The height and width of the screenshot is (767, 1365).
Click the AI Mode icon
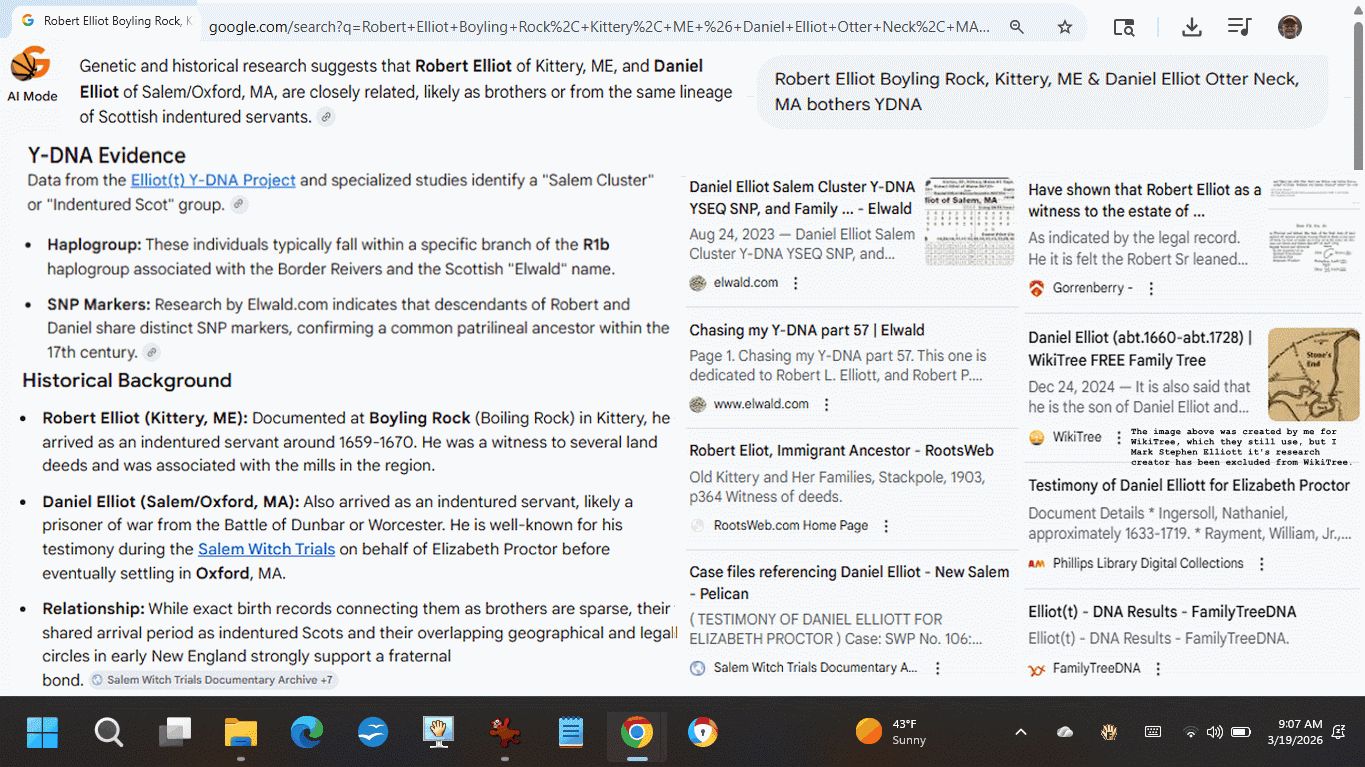click(x=31, y=66)
